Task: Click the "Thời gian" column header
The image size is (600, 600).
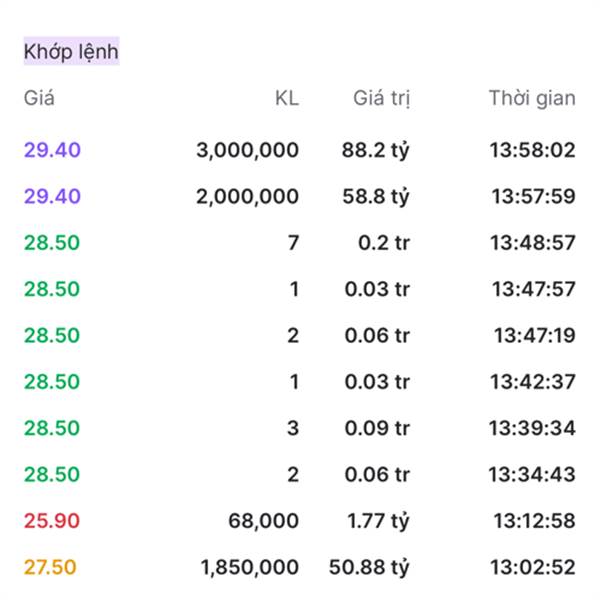Action: pos(532,98)
